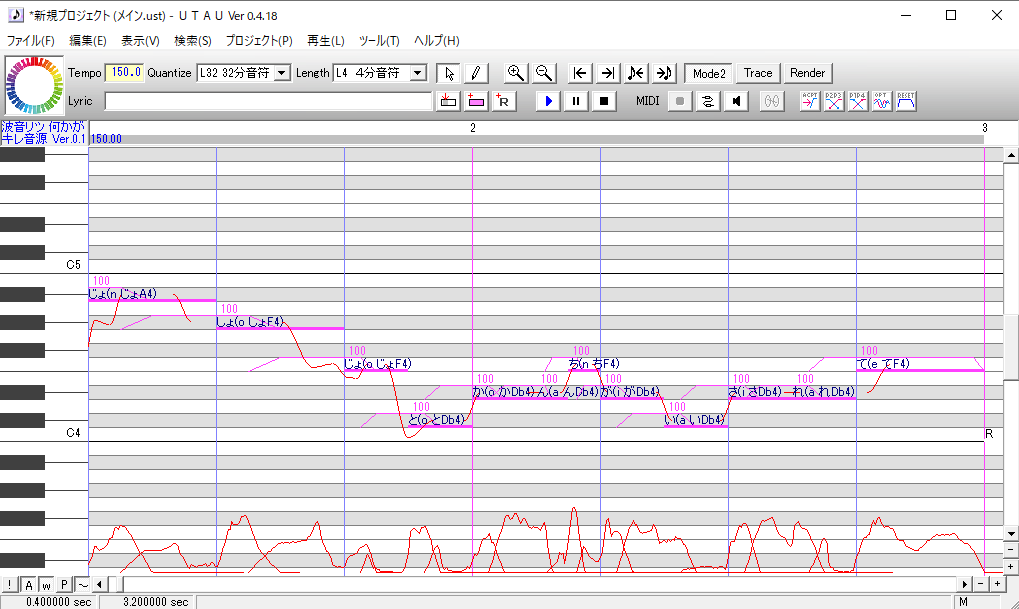Click the Lyric input field
Image resolution: width=1019 pixels, height=609 pixels.
click(268, 101)
